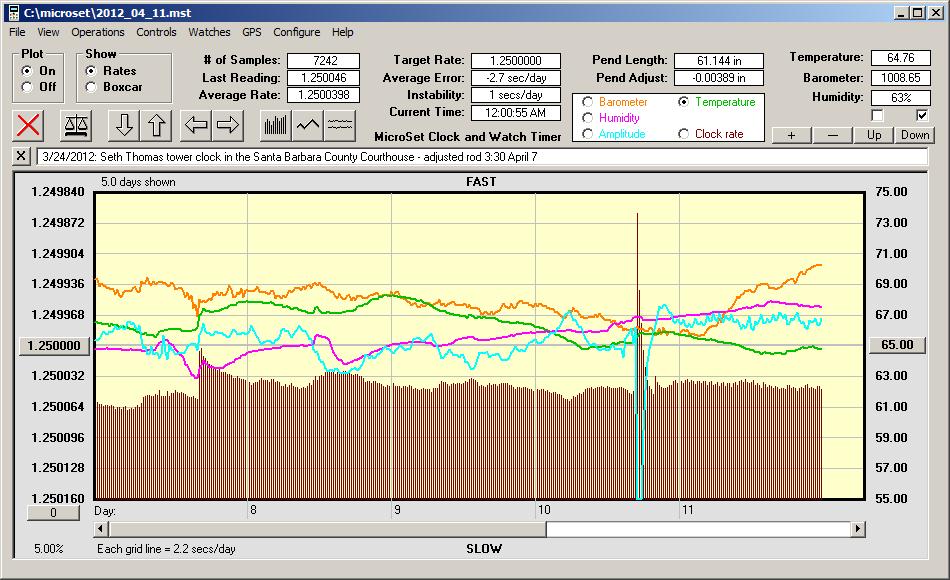950x580 pixels.
Task: Click the comment text field about Seth Thomas clock
Action: point(482,157)
